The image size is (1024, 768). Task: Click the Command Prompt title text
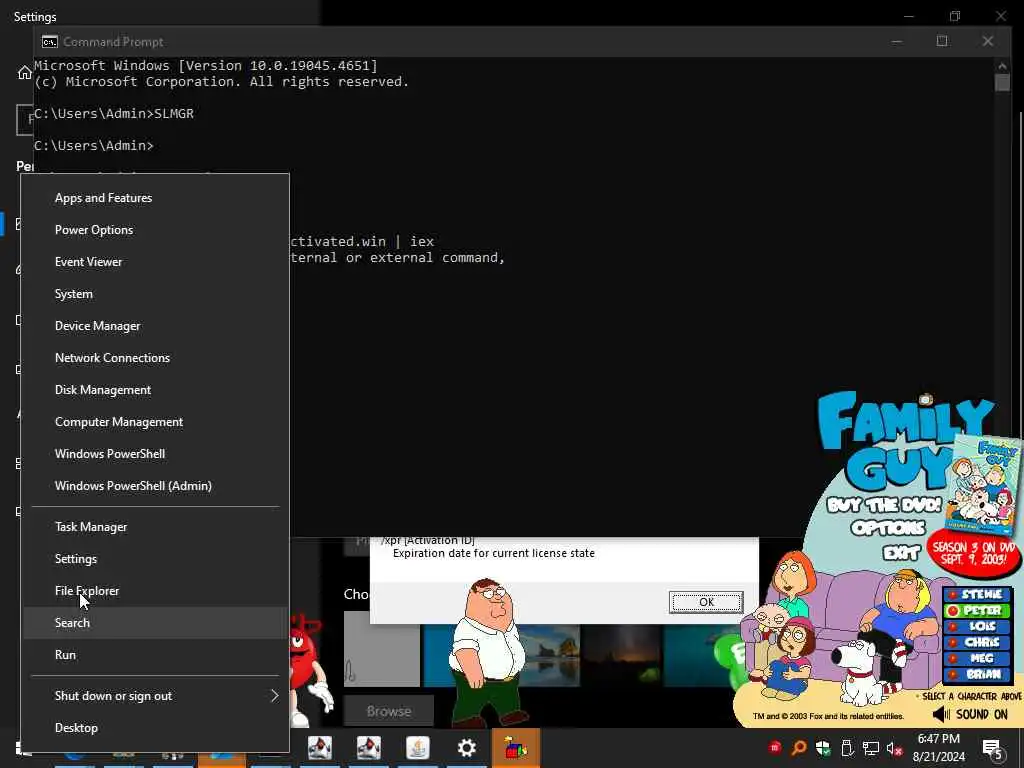113,42
